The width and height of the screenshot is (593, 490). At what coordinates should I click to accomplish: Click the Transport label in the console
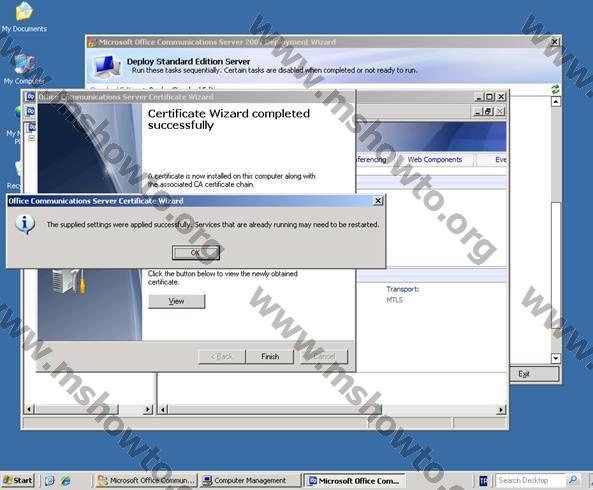402,289
